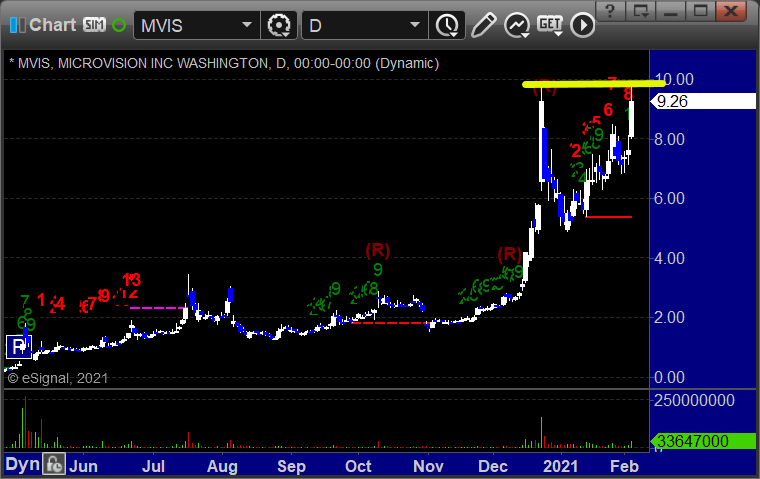760x479 pixels.
Task: Toggle the lock icon next to Dyn
Action: tap(54, 464)
